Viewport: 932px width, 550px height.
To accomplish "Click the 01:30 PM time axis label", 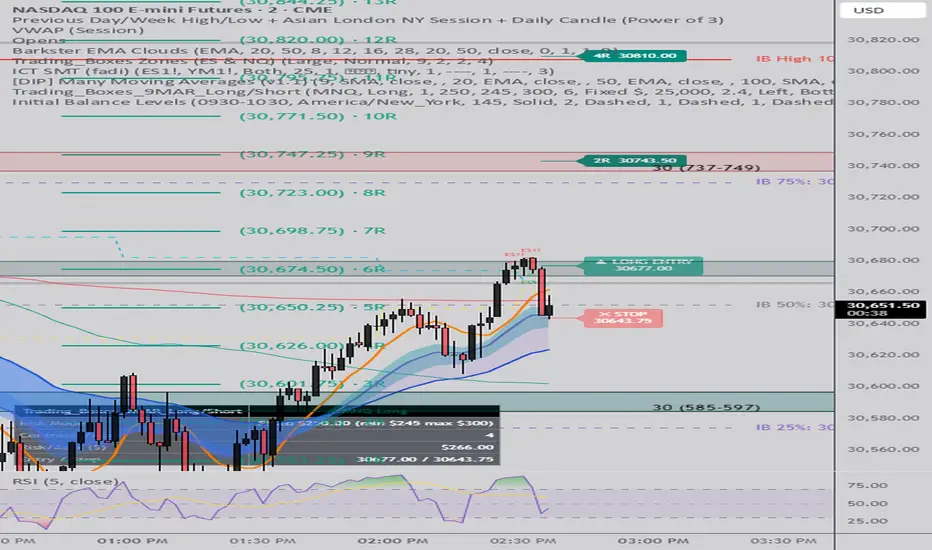I will coord(263,540).
